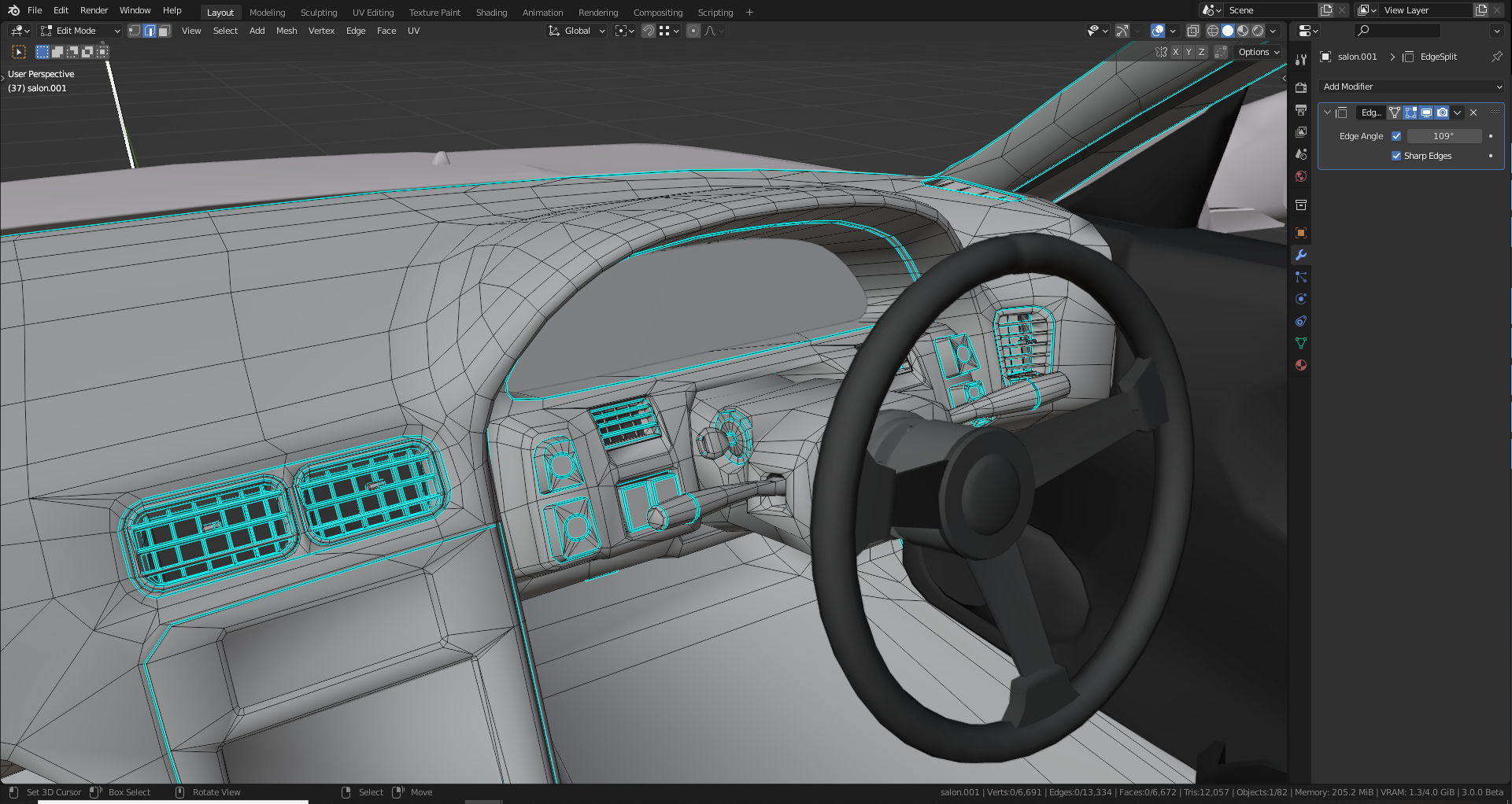
Task: Toggle Y axis mesh mirror
Action: point(1189,52)
